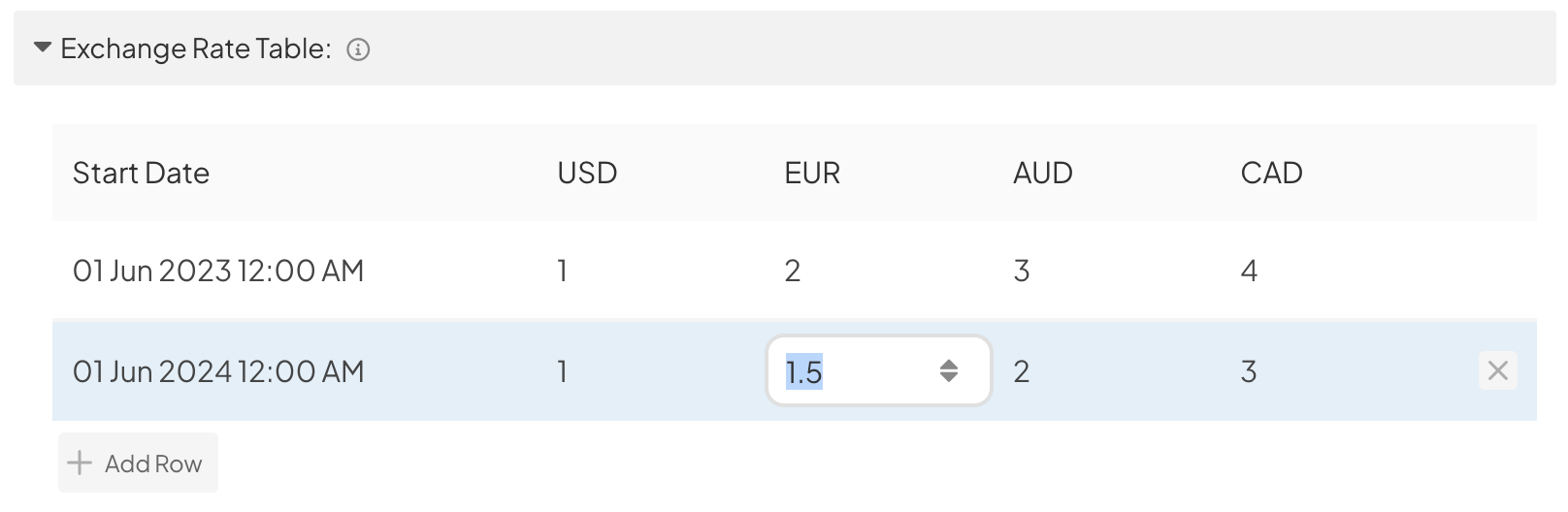
Task: Edit the 2024 USD rate value 1
Action: pos(563,371)
